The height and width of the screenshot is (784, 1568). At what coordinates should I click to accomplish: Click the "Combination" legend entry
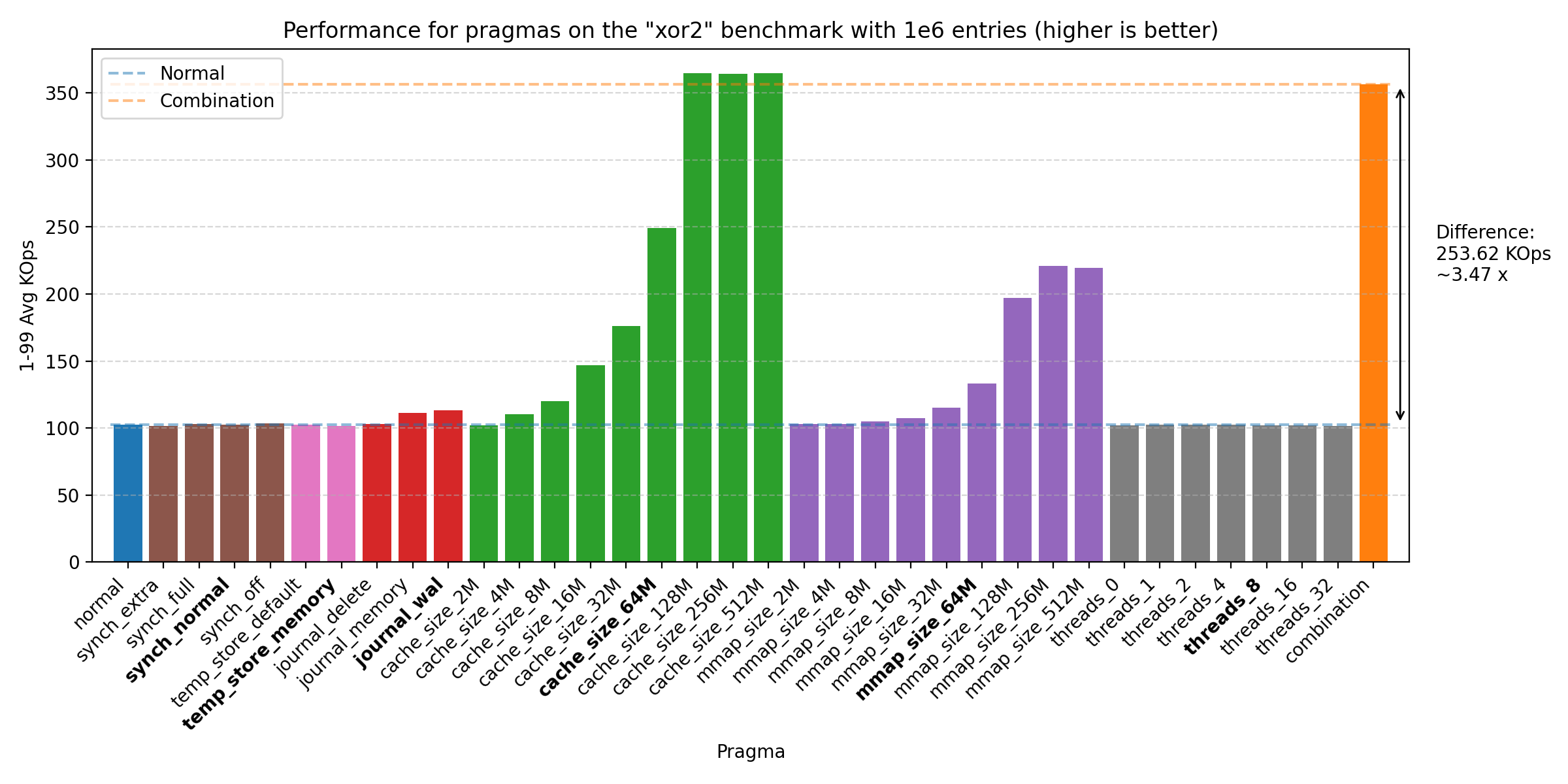point(217,101)
